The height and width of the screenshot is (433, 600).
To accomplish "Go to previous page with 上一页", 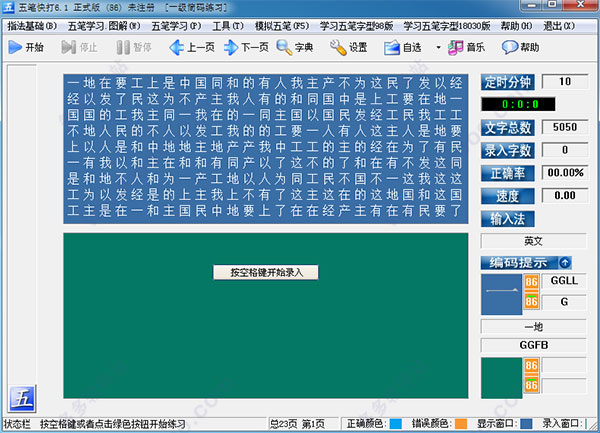I will pyautogui.click(x=192, y=47).
